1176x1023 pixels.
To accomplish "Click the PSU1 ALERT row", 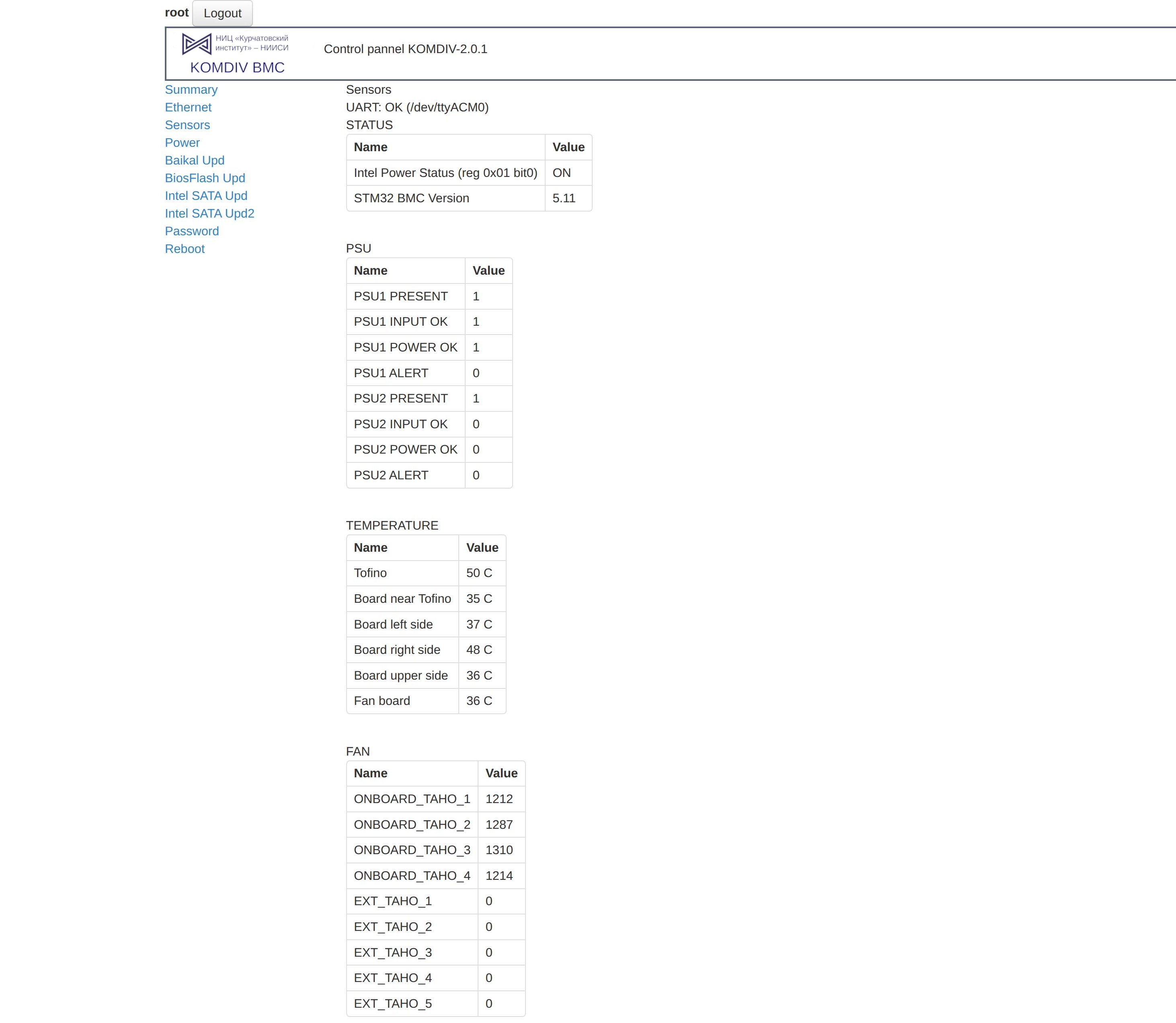I will pos(429,373).
